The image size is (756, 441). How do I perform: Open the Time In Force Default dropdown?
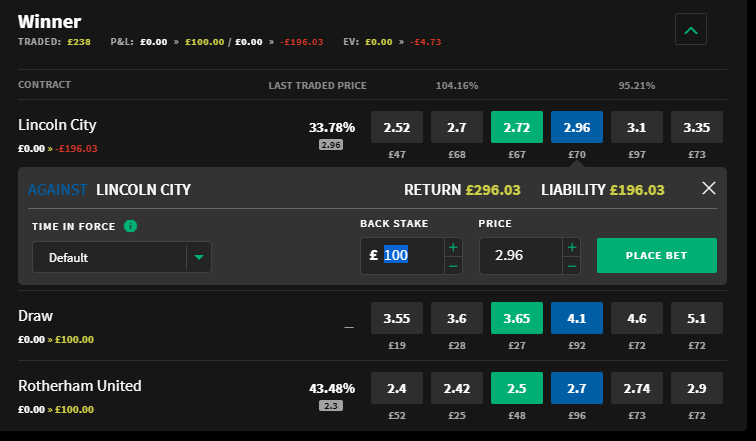[x=122, y=257]
